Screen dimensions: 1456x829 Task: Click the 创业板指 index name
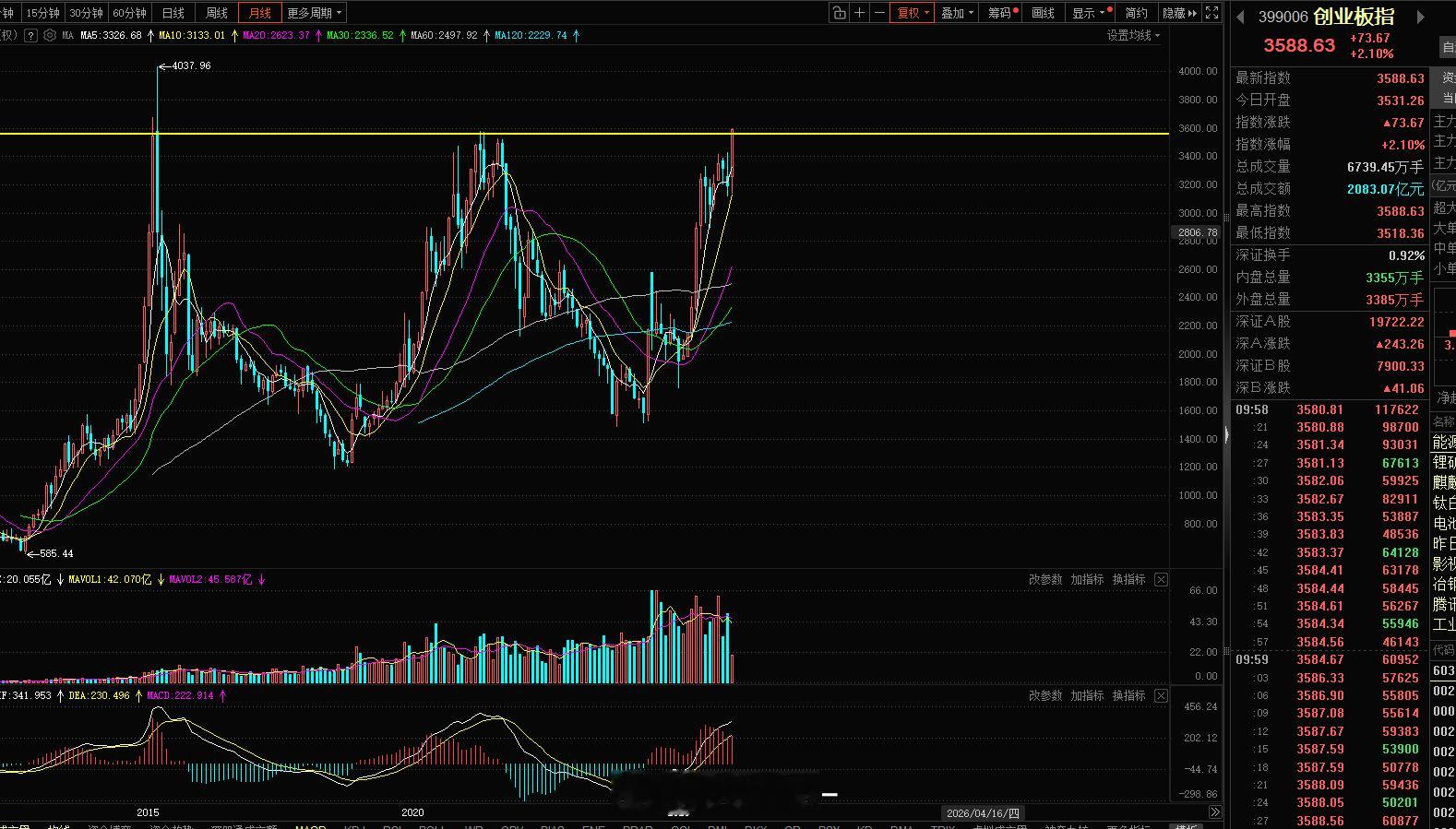(x=1354, y=17)
